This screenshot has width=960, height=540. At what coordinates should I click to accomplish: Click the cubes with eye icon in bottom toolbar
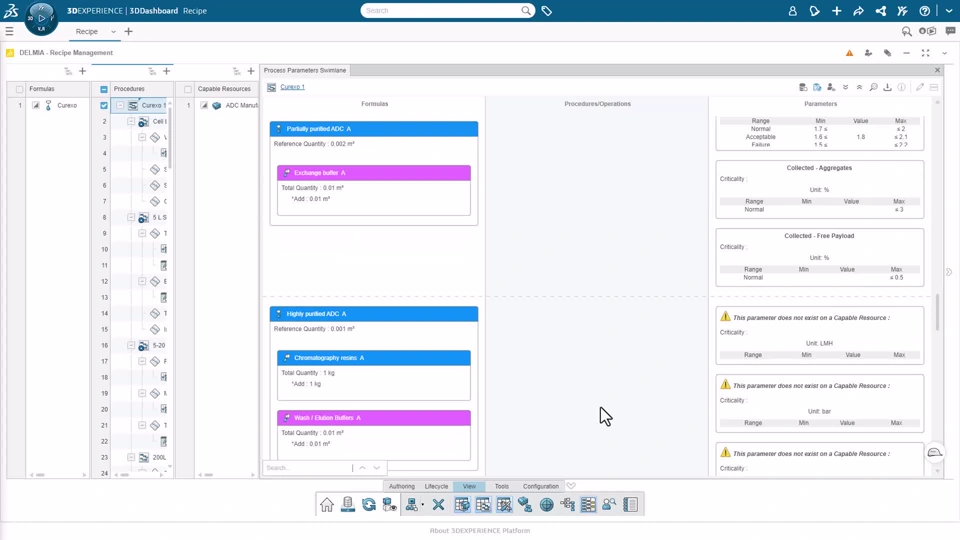pyautogui.click(x=389, y=504)
